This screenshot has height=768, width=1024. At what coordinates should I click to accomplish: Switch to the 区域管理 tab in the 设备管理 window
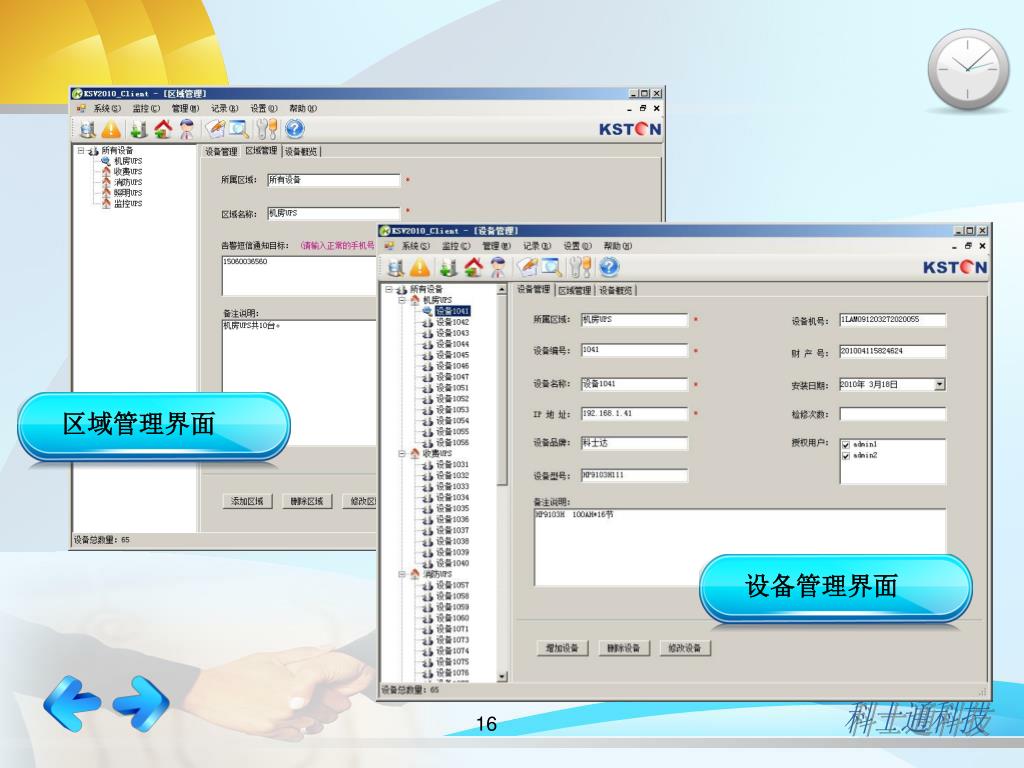click(575, 291)
